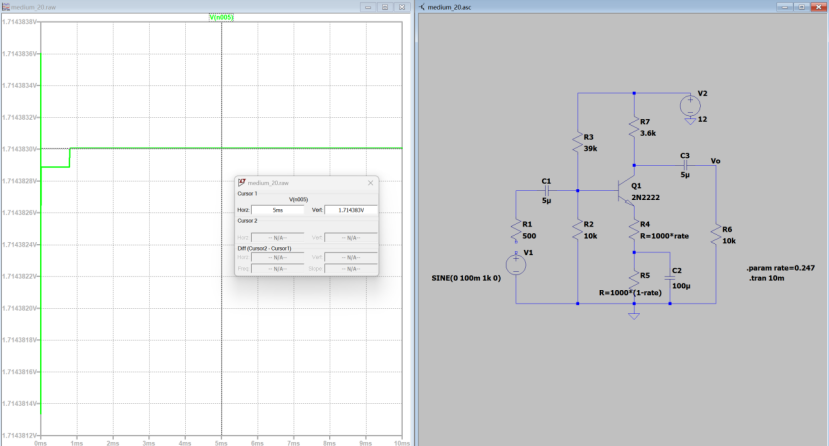Screen dimensions: 829x446
Task: Select capacitor C2 symbol
Action: click(x=670, y=278)
